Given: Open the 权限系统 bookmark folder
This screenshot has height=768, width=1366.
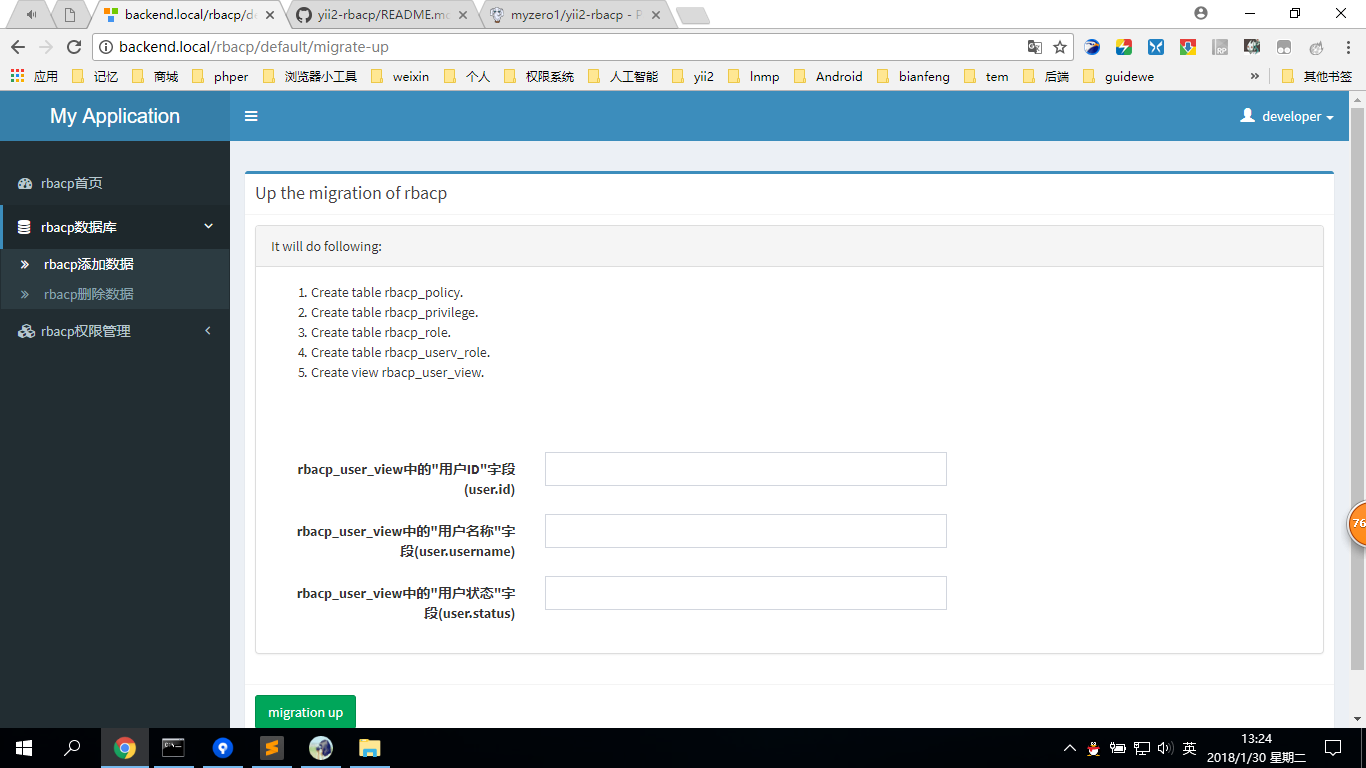Looking at the screenshot, I should tap(539, 76).
